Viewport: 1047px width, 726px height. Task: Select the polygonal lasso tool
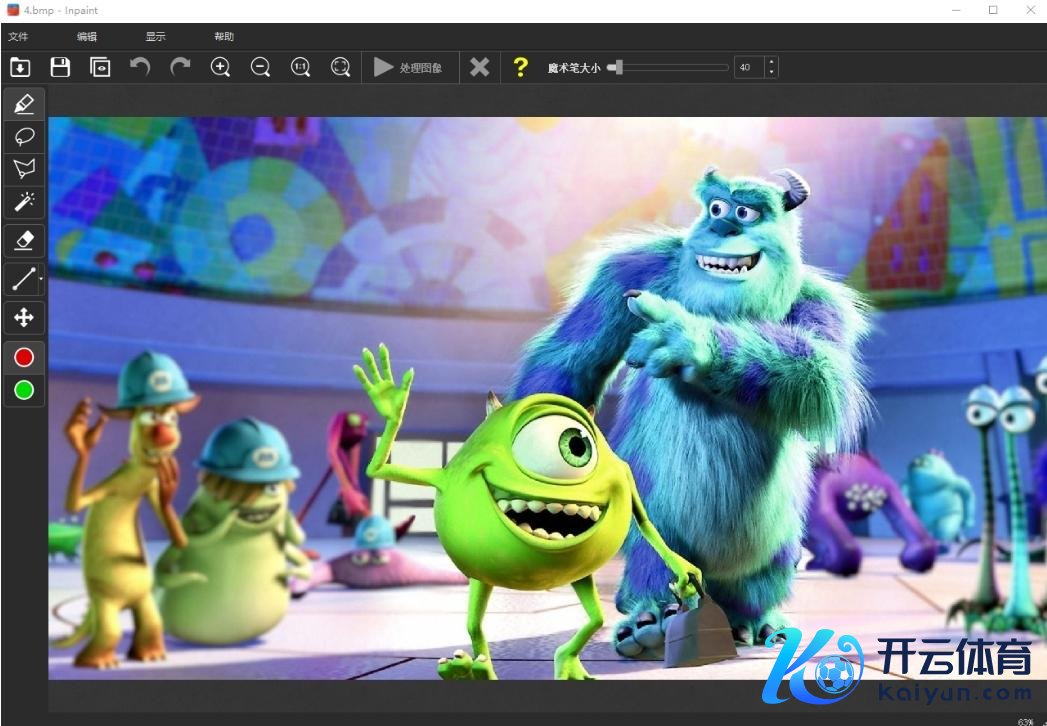24,169
